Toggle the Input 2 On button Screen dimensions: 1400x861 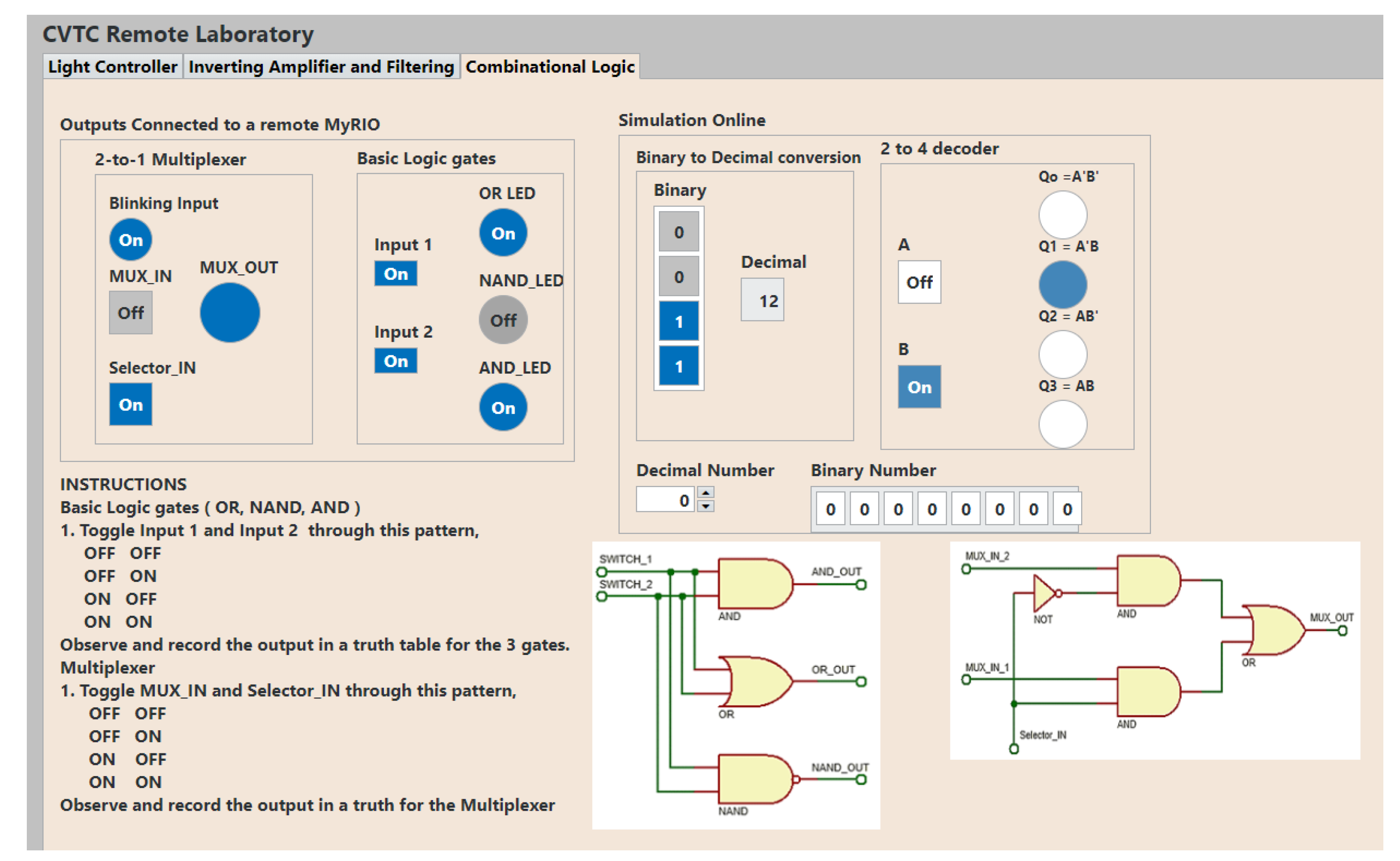396,360
